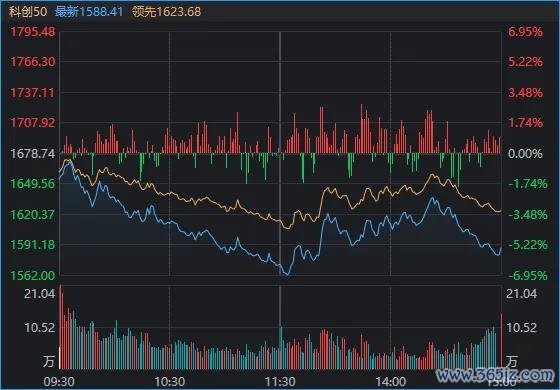Select the 最新1588.41 latest price label
Image resolution: width=560 pixels, height=390 pixels.
click(x=89, y=12)
